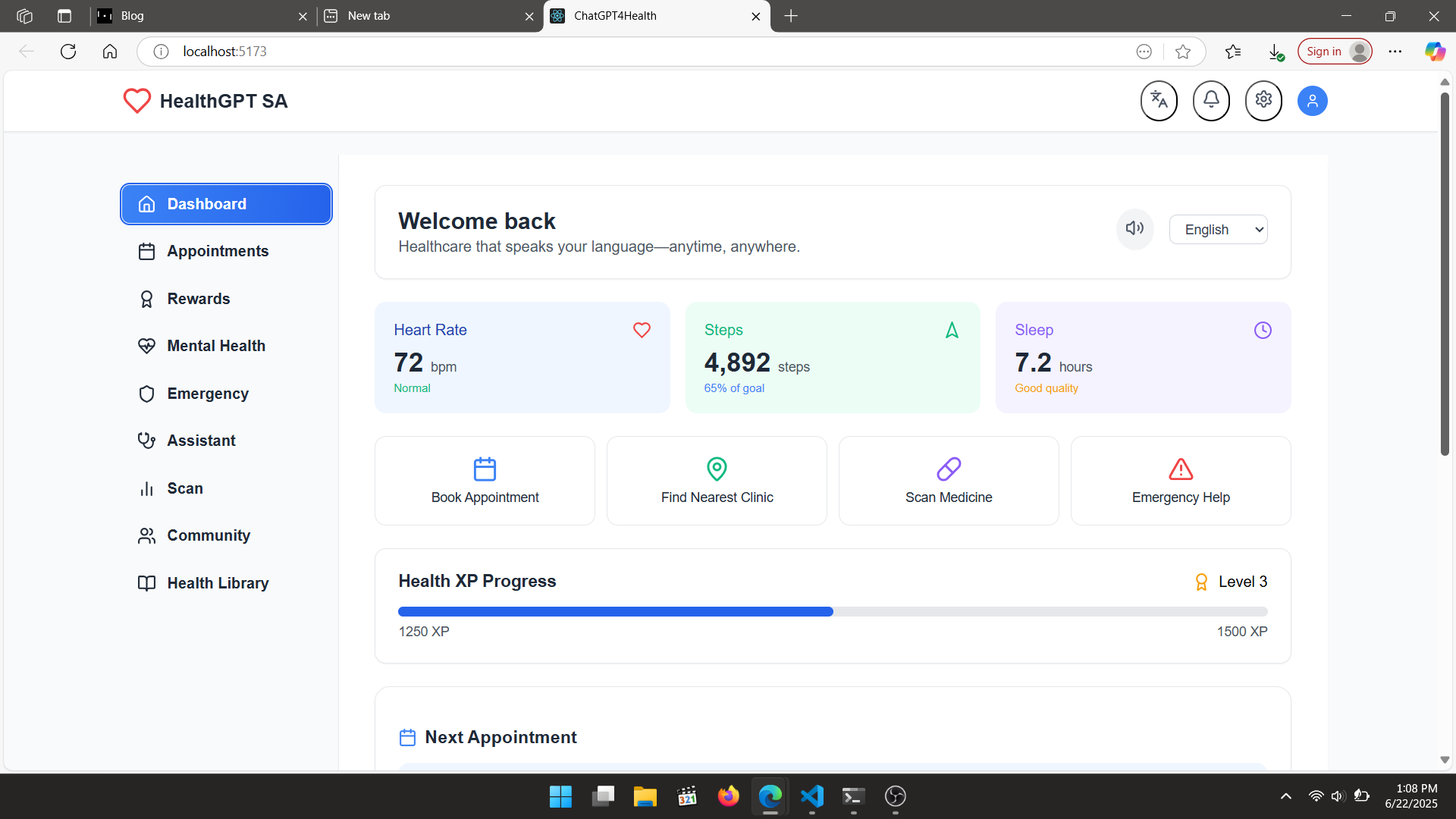Toggle the speaker read-aloud button
The height and width of the screenshot is (819, 1456).
(x=1135, y=229)
